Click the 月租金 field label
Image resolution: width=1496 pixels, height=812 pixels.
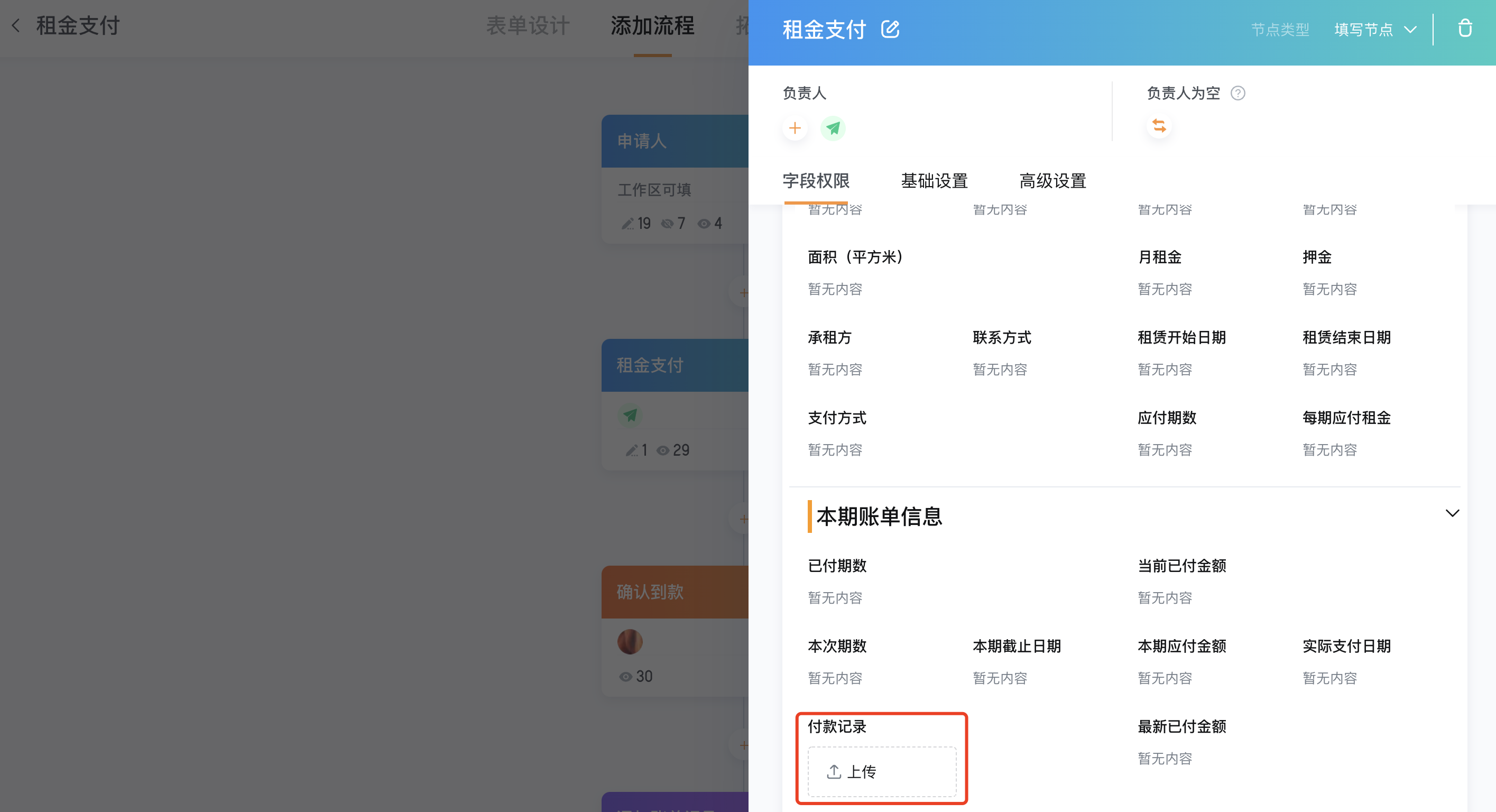click(1160, 257)
